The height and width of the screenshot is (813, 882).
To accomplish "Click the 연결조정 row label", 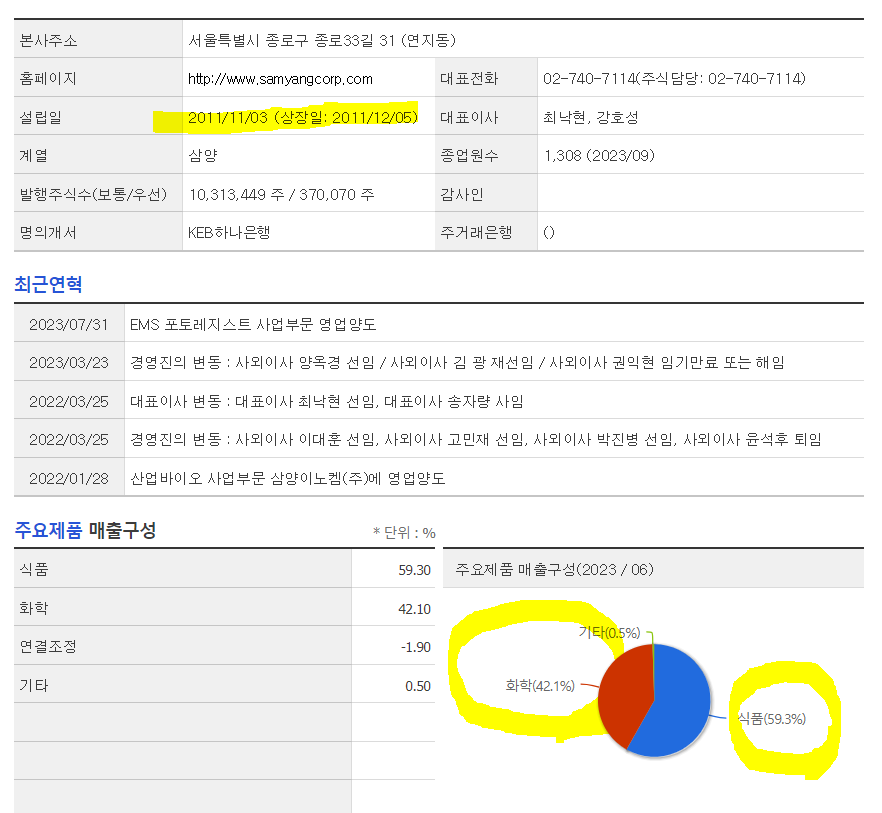I will 48,646.
